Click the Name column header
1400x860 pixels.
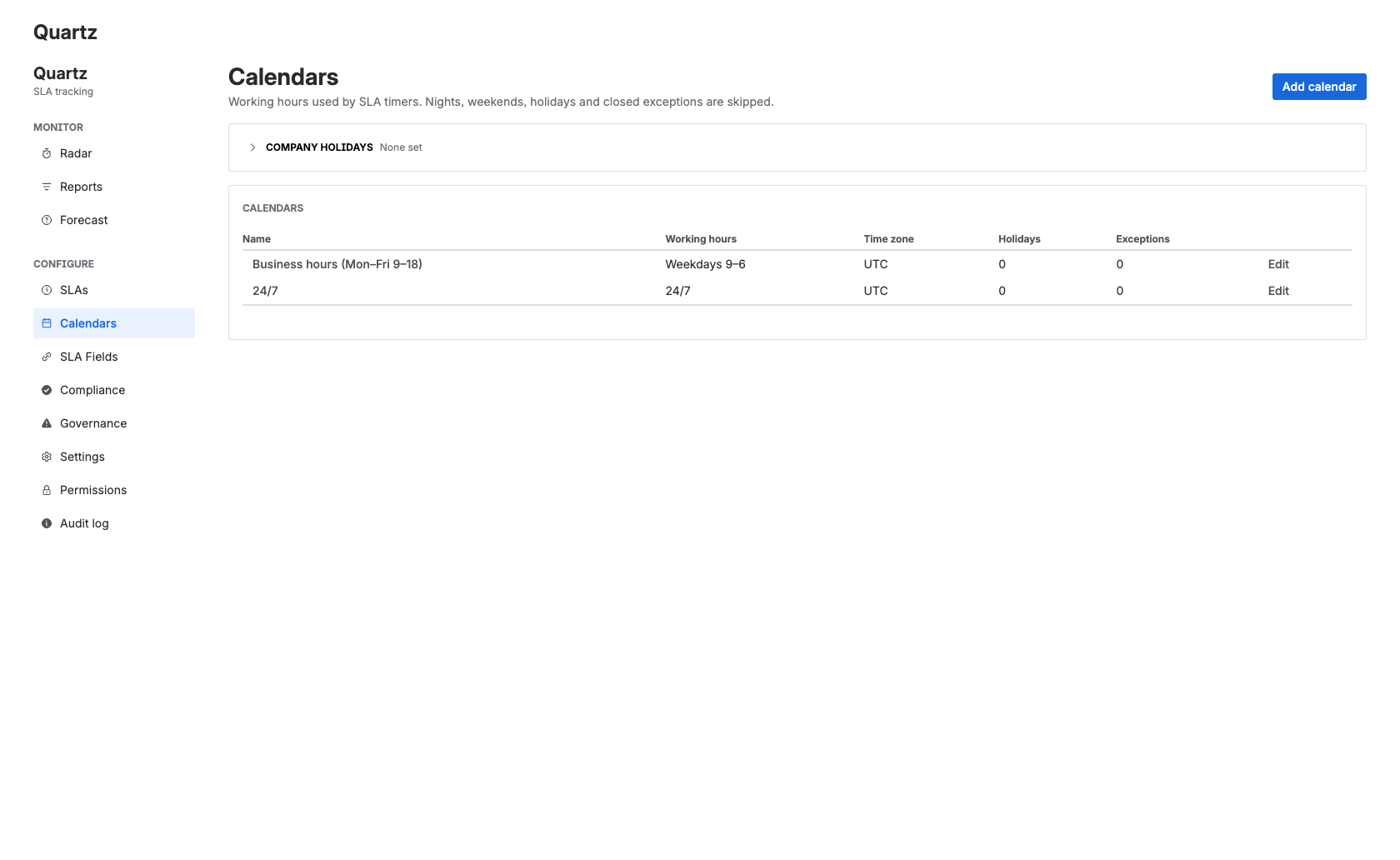(257, 239)
